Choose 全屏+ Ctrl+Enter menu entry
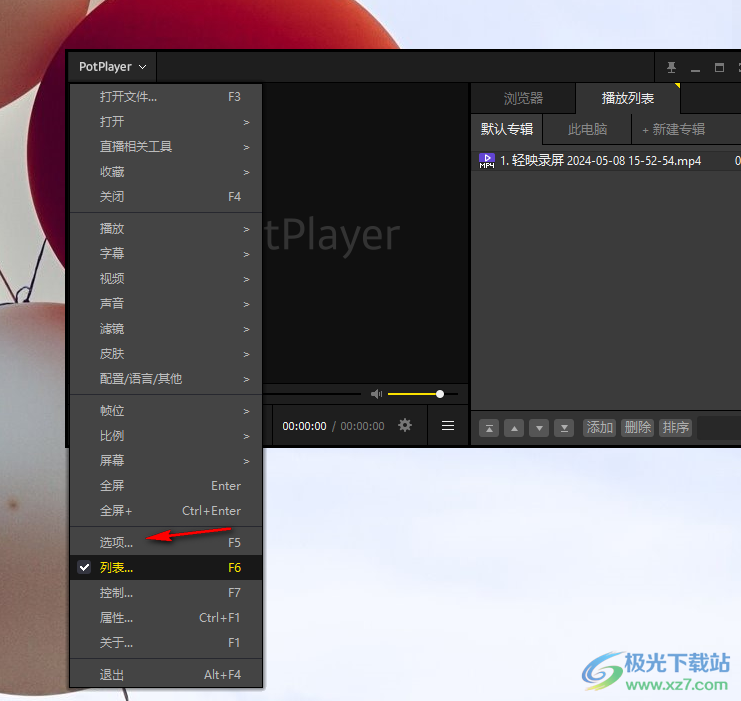741x701 pixels. pos(166,511)
